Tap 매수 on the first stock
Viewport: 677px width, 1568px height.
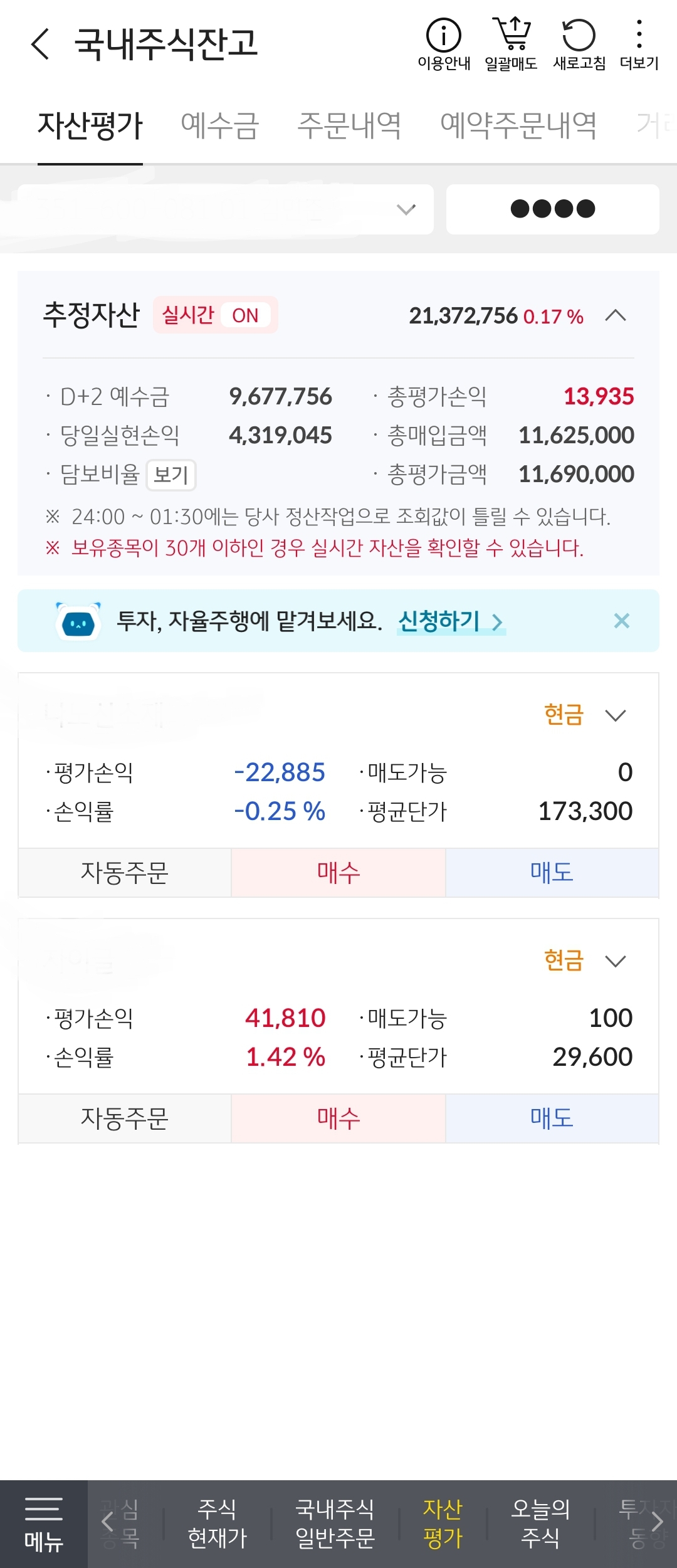pos(338,873)
